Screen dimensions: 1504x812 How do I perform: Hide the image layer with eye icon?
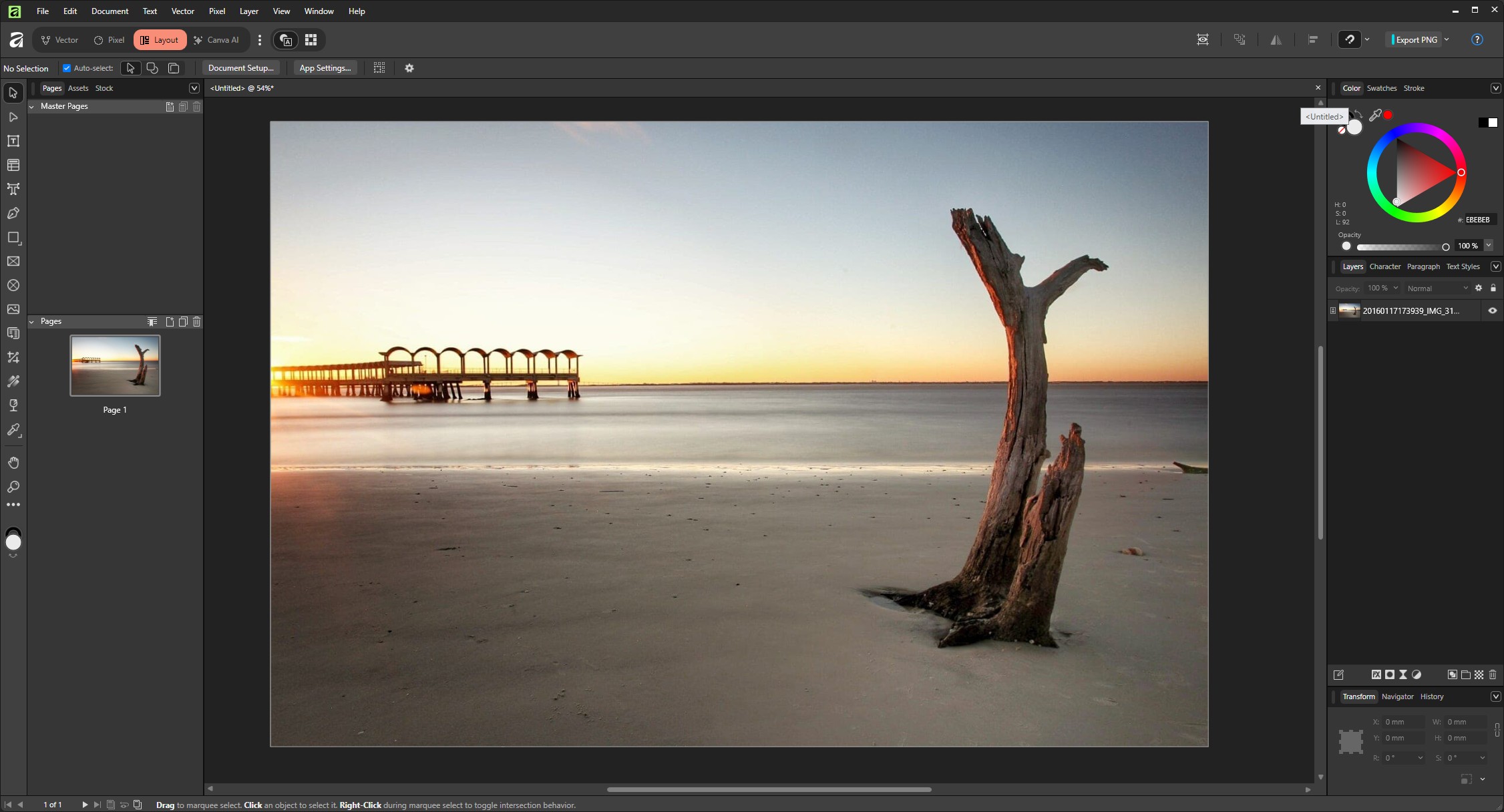(1493, 311)
